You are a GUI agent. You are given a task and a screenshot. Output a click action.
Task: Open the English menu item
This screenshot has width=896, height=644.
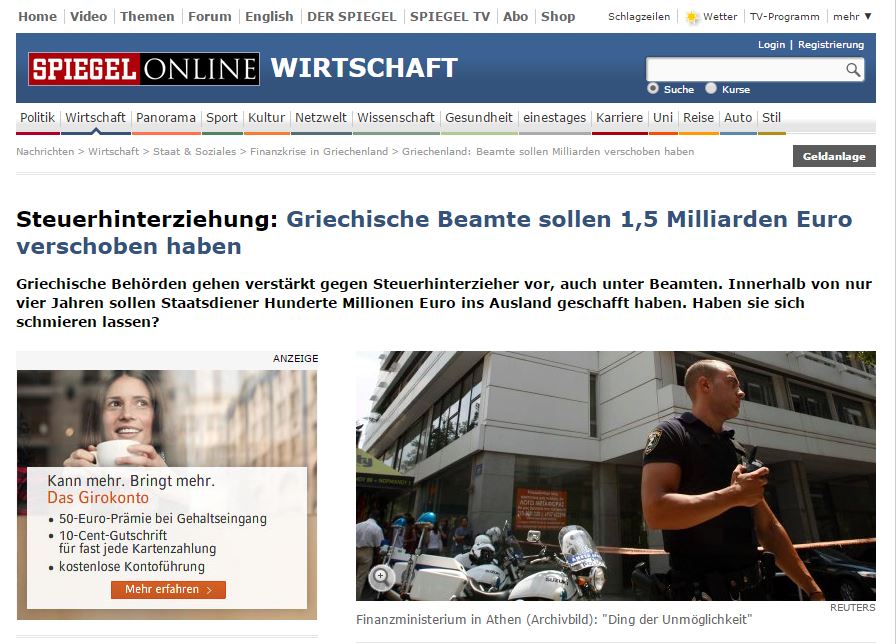tap(269, 17)
